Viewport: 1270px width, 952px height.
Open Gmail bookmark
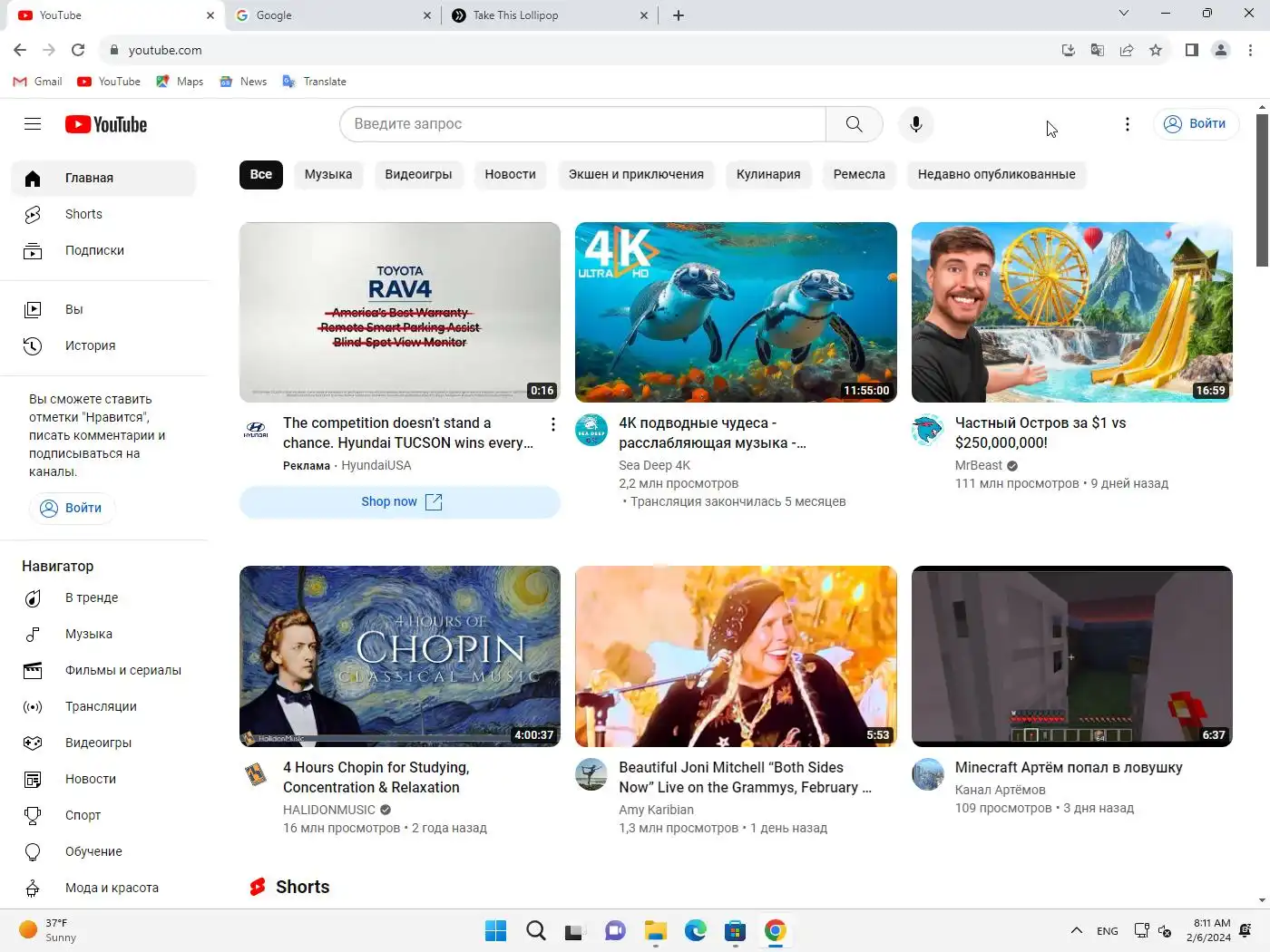coord(38,82)
